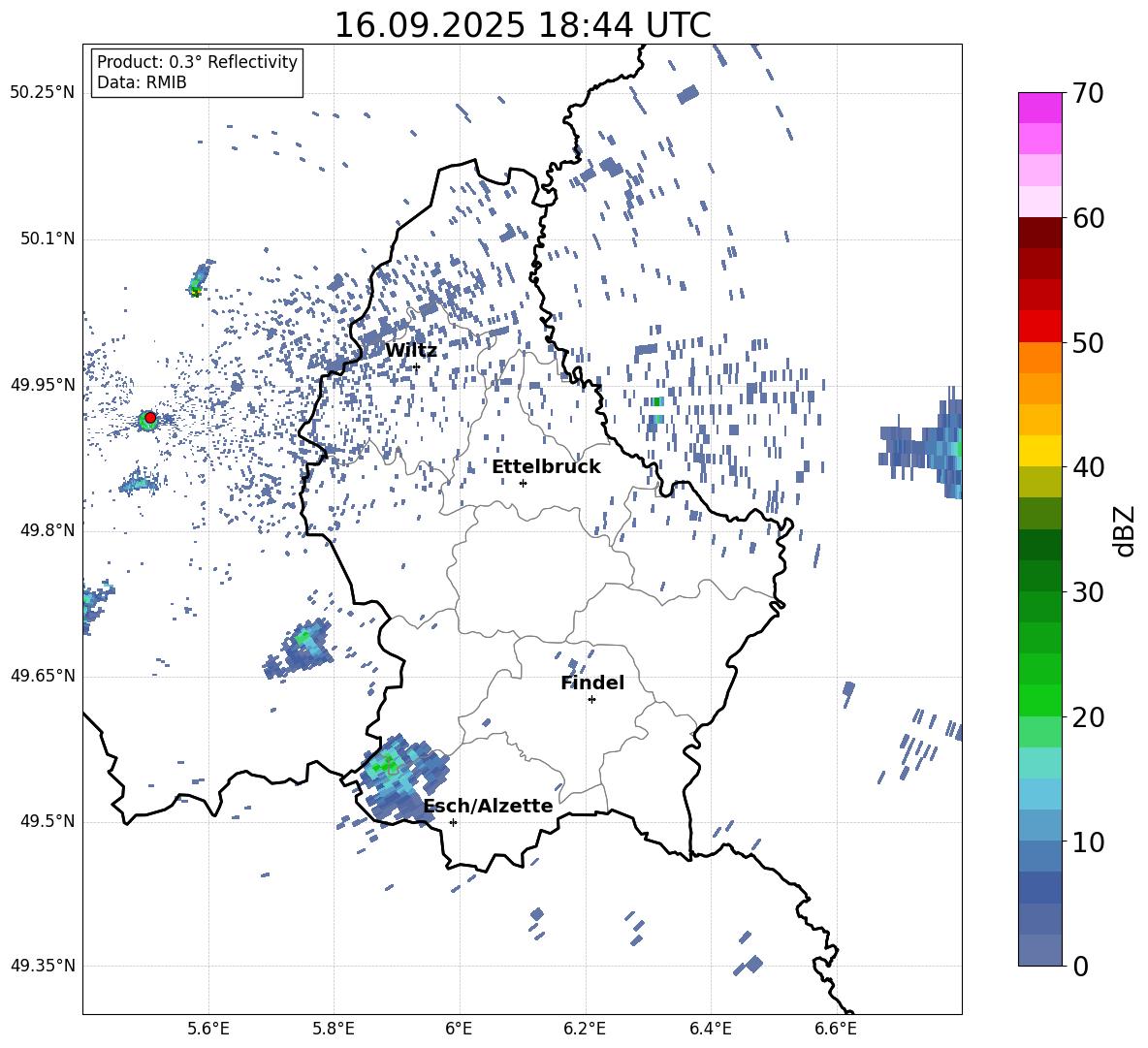Screen dimensions: 1148x1048
Task: Click the Esch/Alzette location cross marker
Action: tap(453, 822)
